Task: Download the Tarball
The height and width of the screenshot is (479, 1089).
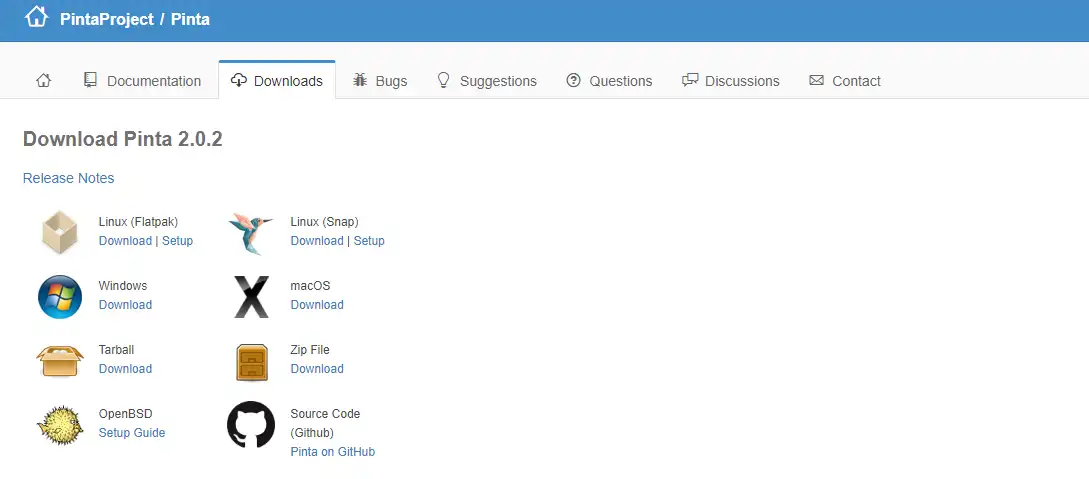Action: pyautogui.click(x=125, y=369)
